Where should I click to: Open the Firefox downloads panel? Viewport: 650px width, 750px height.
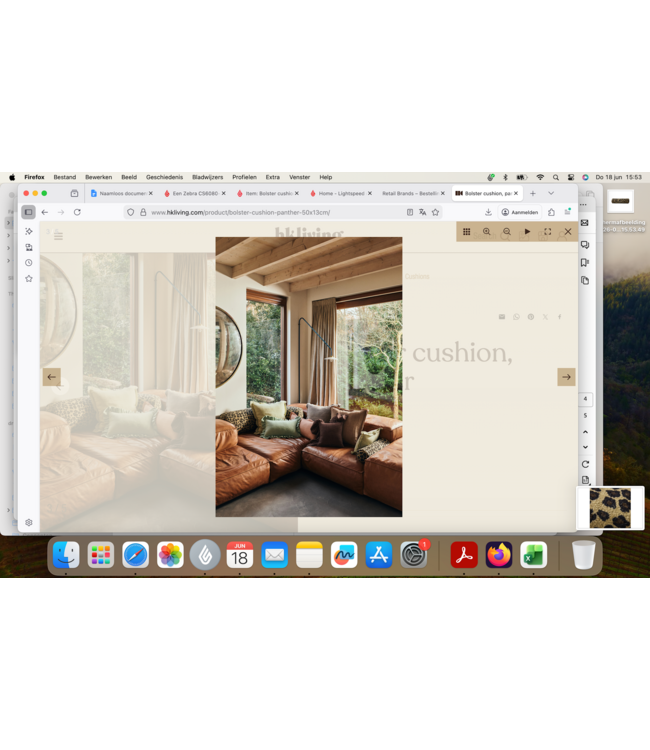pyautogui.click(x=488, y=212)
